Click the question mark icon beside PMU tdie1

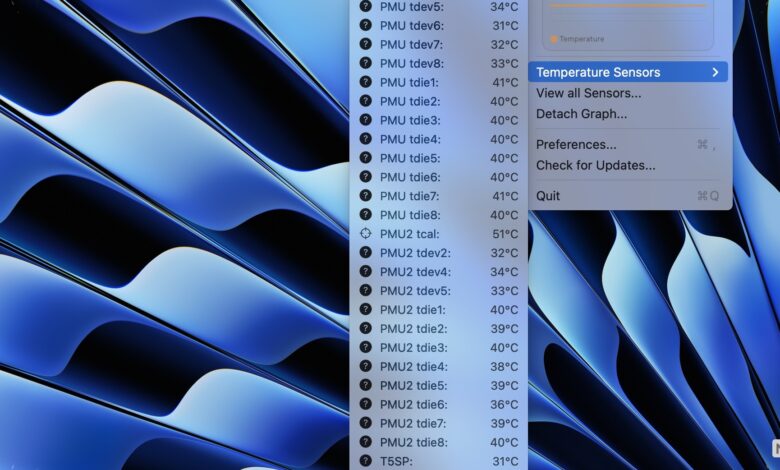[366, 82]
